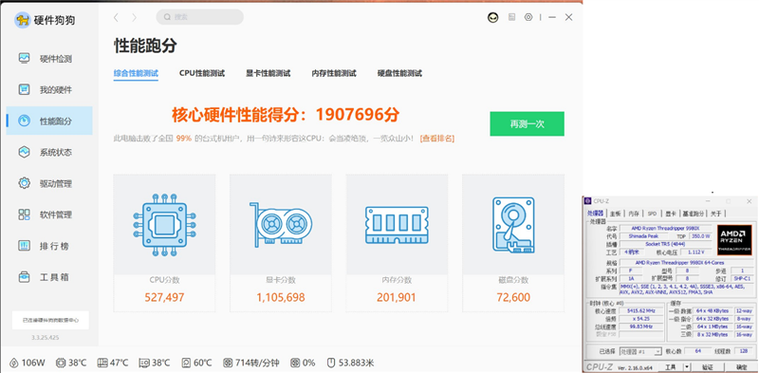Viewport: 759px width, 373px height.
Task: Click the user avatar icon
Action: pyautogui.click(x=493, y=17)
